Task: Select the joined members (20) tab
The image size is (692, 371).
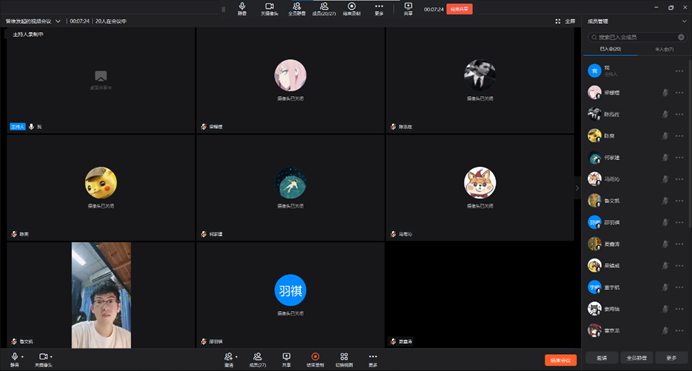Action: (x=610, y=49)
